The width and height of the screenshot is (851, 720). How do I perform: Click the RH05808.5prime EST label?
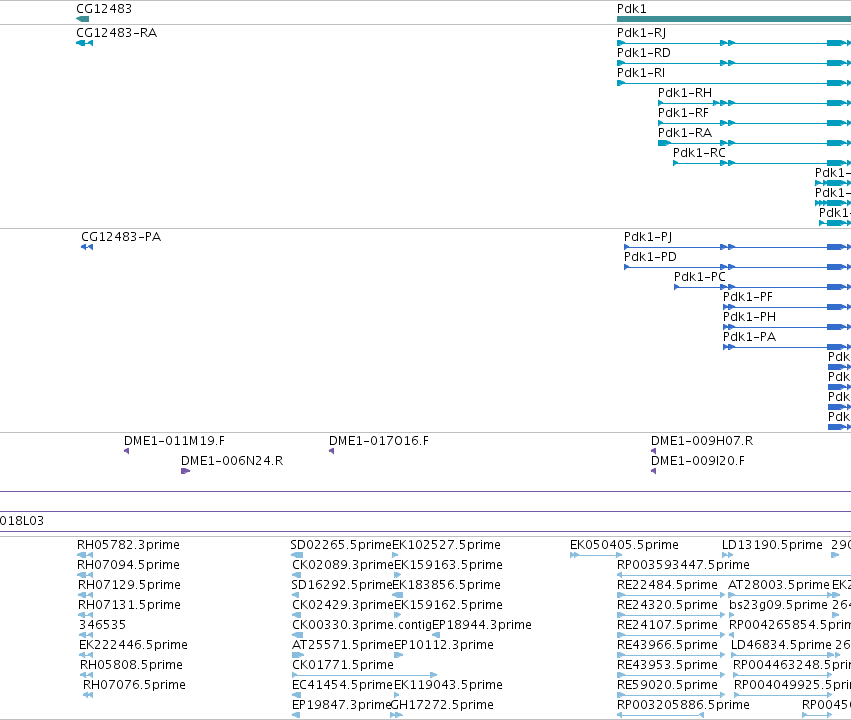[x=131, y=665]
